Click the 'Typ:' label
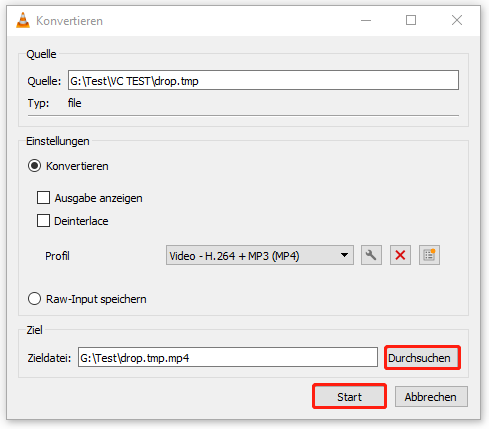The width and height of the screenshot is (489, 429). 38,103
